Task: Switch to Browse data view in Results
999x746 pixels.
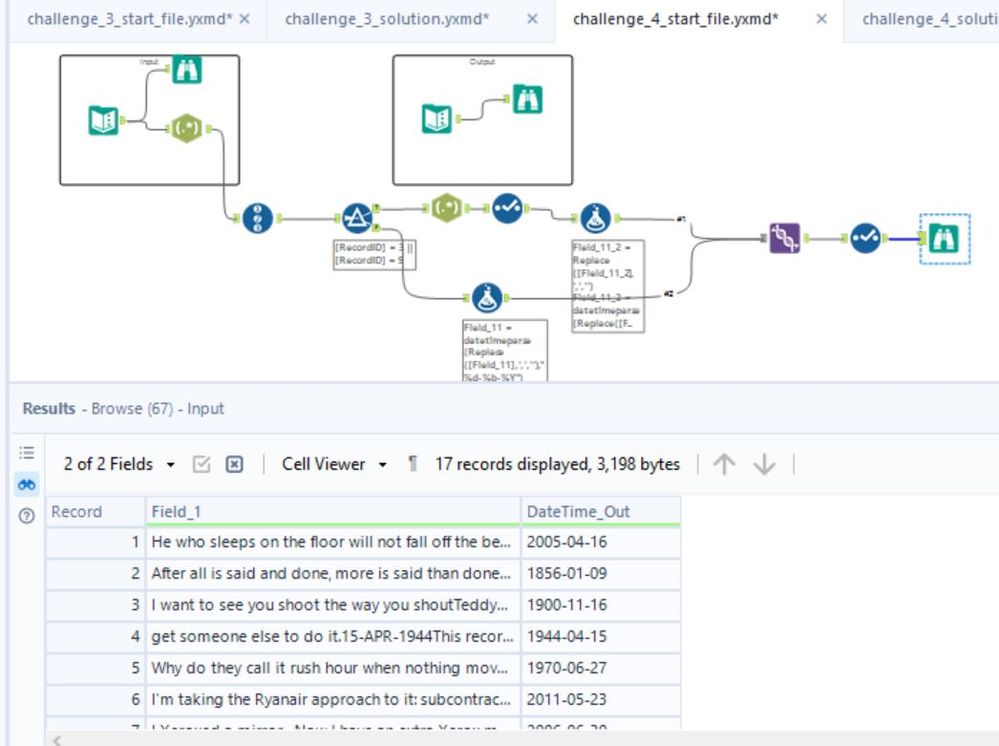Action: tap(26, 485)
